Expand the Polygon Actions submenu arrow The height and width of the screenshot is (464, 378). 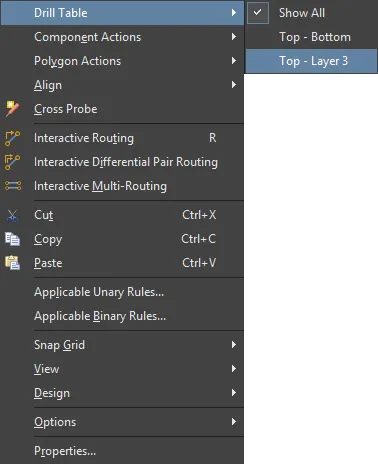[234, 61]
